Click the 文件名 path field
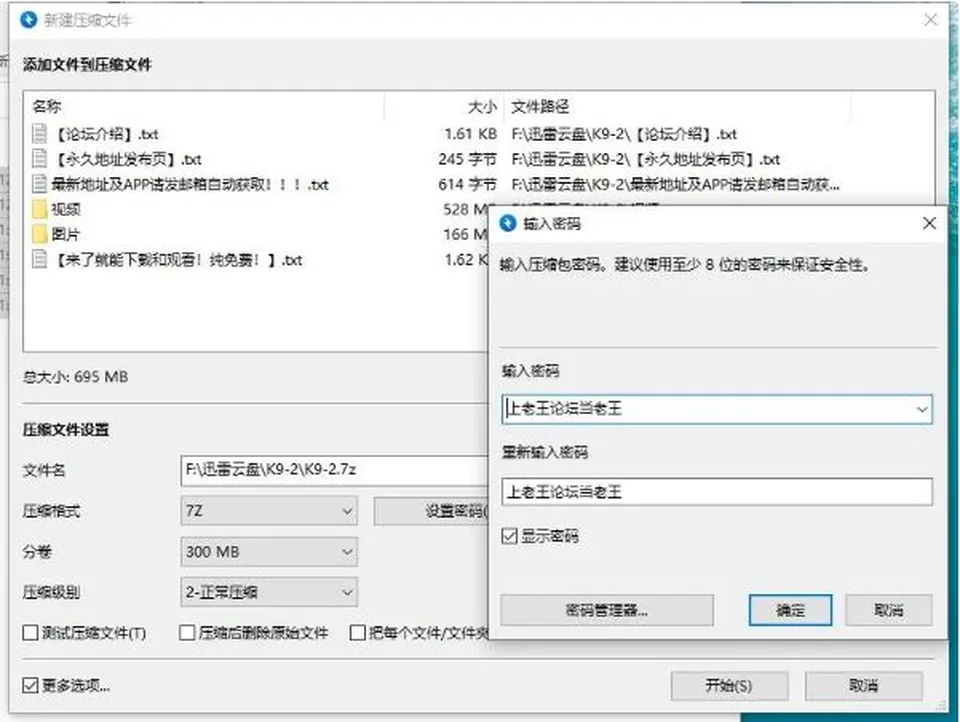The width and height of the screenshot is (960, 722). pos(334,470)
